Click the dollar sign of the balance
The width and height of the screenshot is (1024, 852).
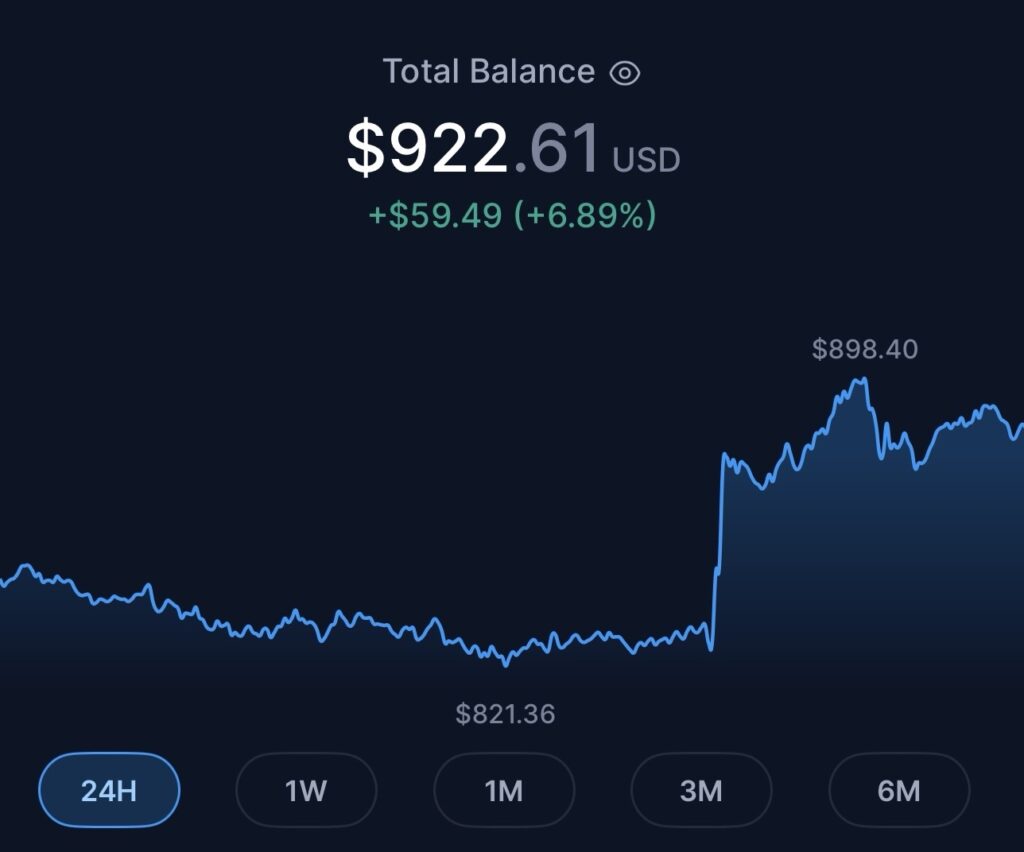365,148
